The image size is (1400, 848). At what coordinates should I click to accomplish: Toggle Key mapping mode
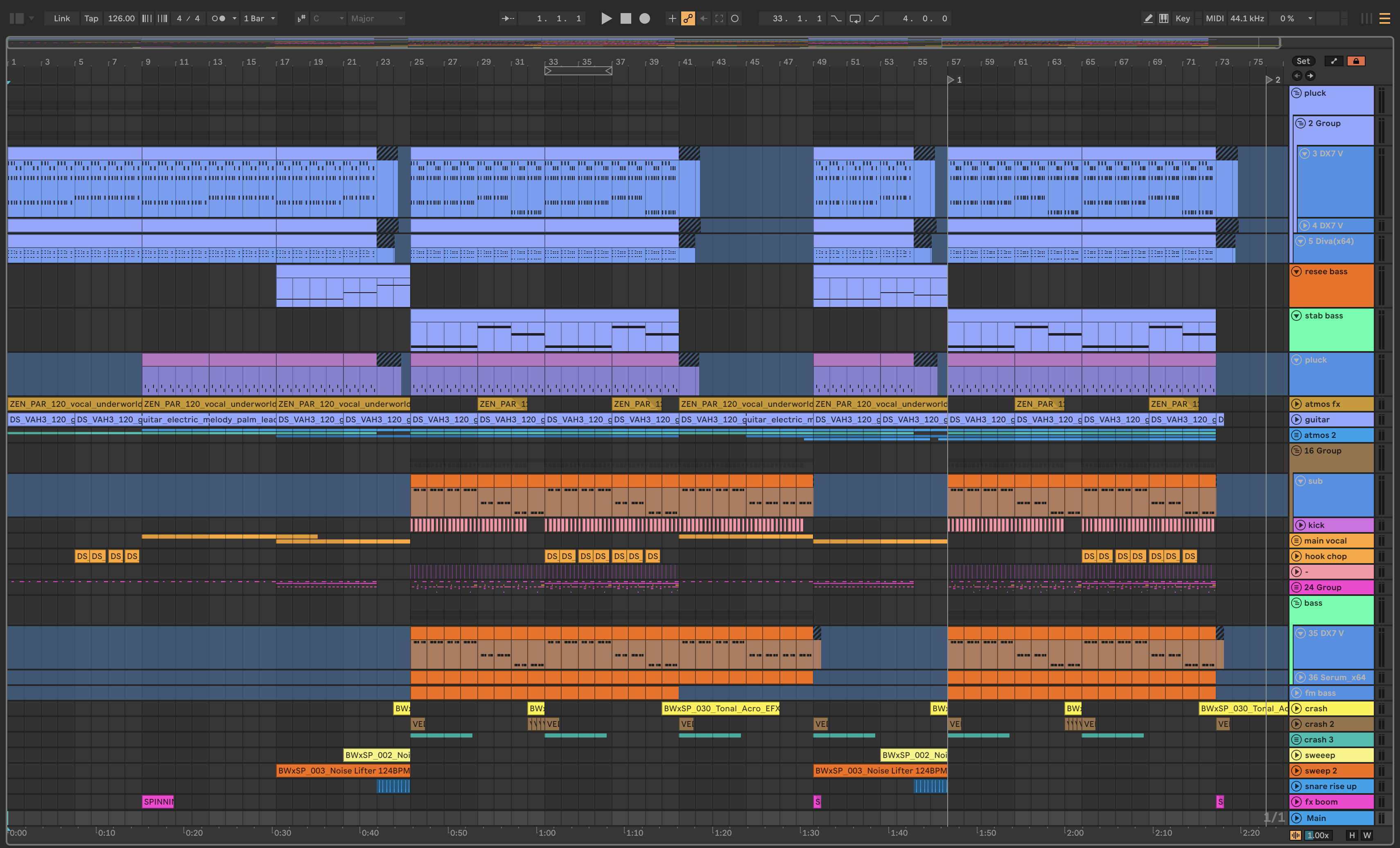click(x=1182, y=18)
